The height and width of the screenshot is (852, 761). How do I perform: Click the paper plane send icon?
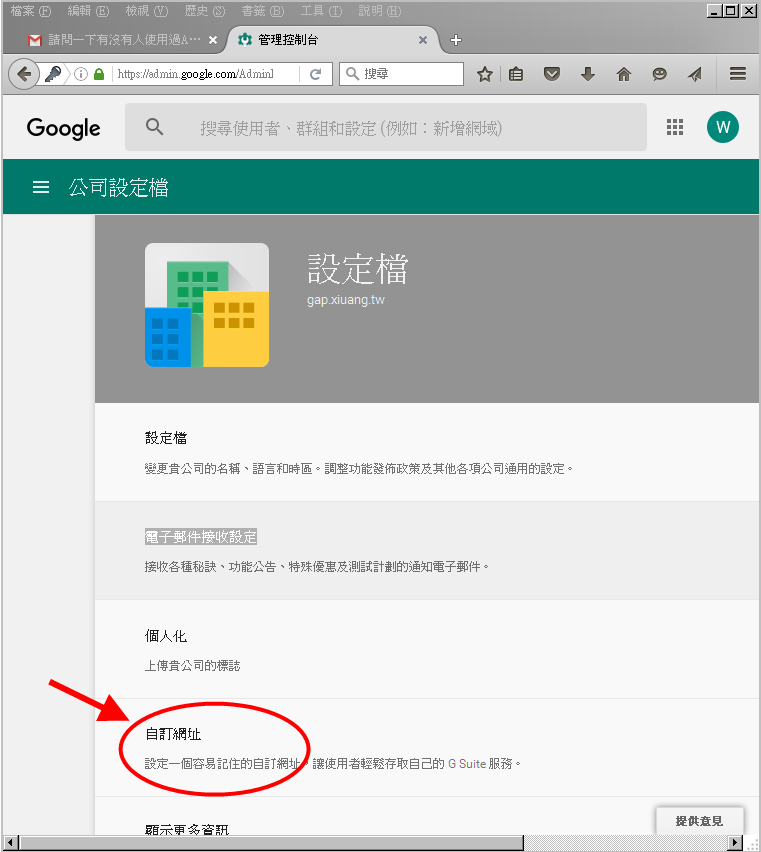pyautogui.click(x=695, y=74)
